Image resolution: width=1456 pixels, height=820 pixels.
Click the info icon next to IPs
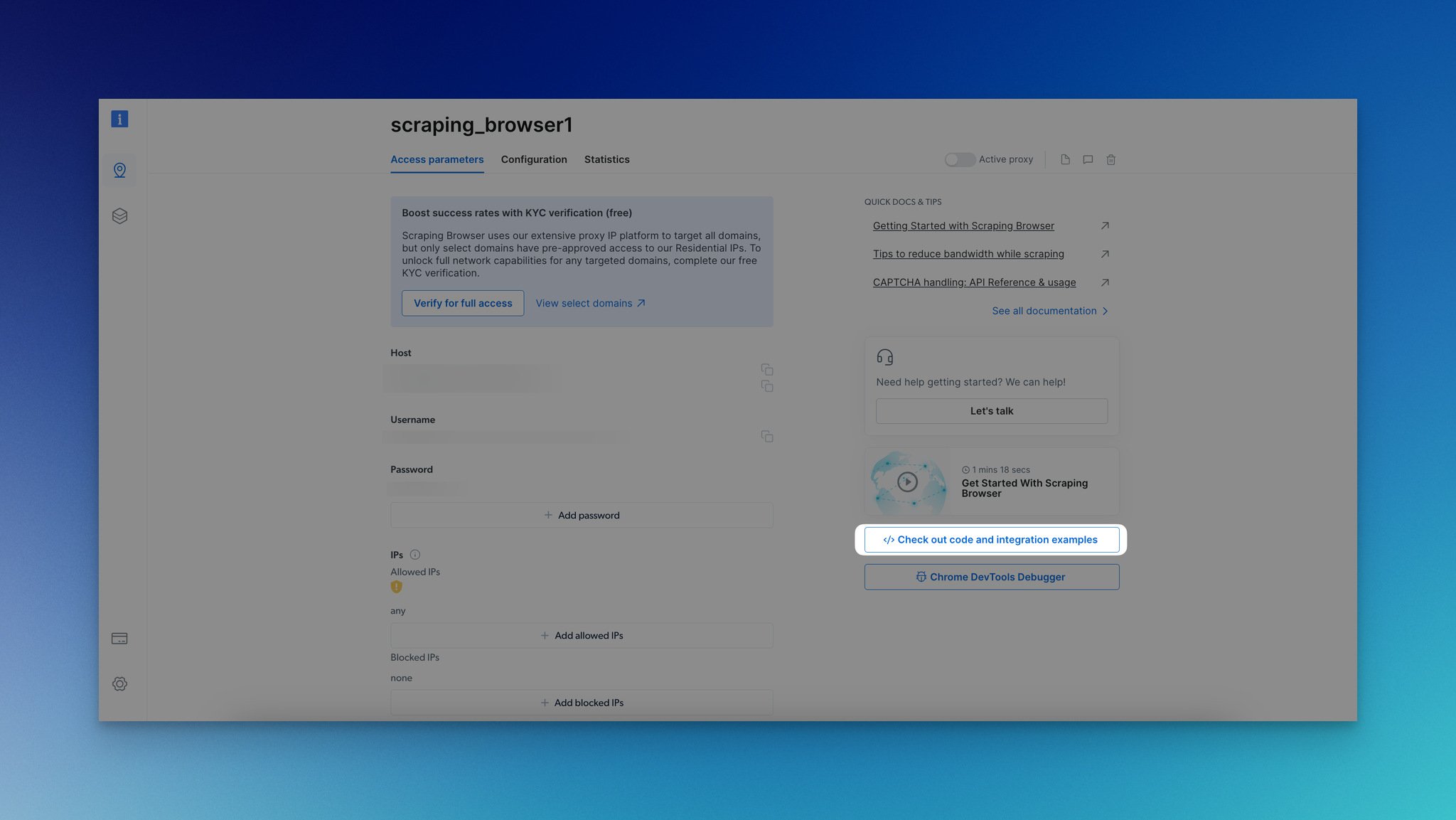click(415, 555)
